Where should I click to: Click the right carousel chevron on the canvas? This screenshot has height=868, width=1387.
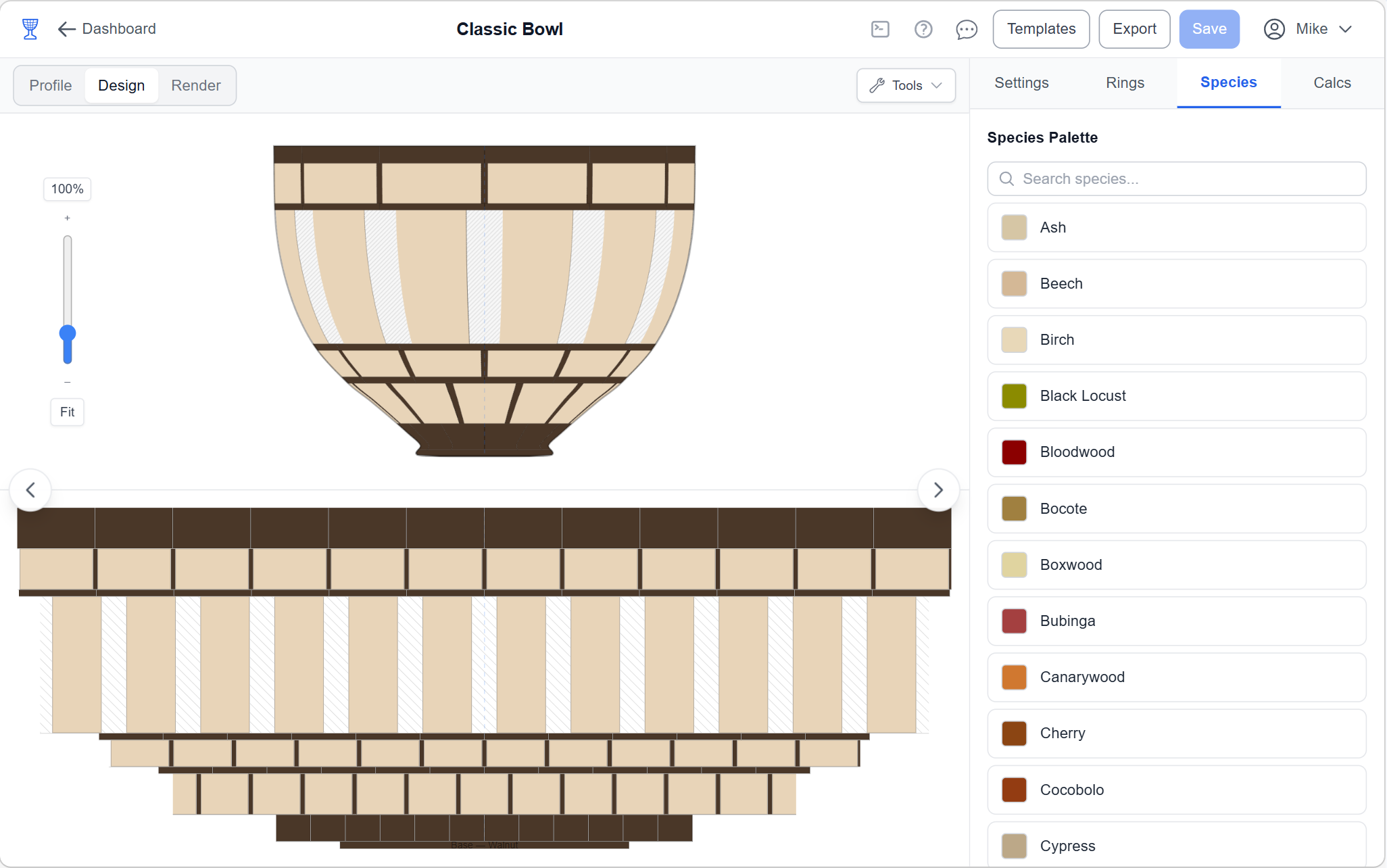point(938,489)
